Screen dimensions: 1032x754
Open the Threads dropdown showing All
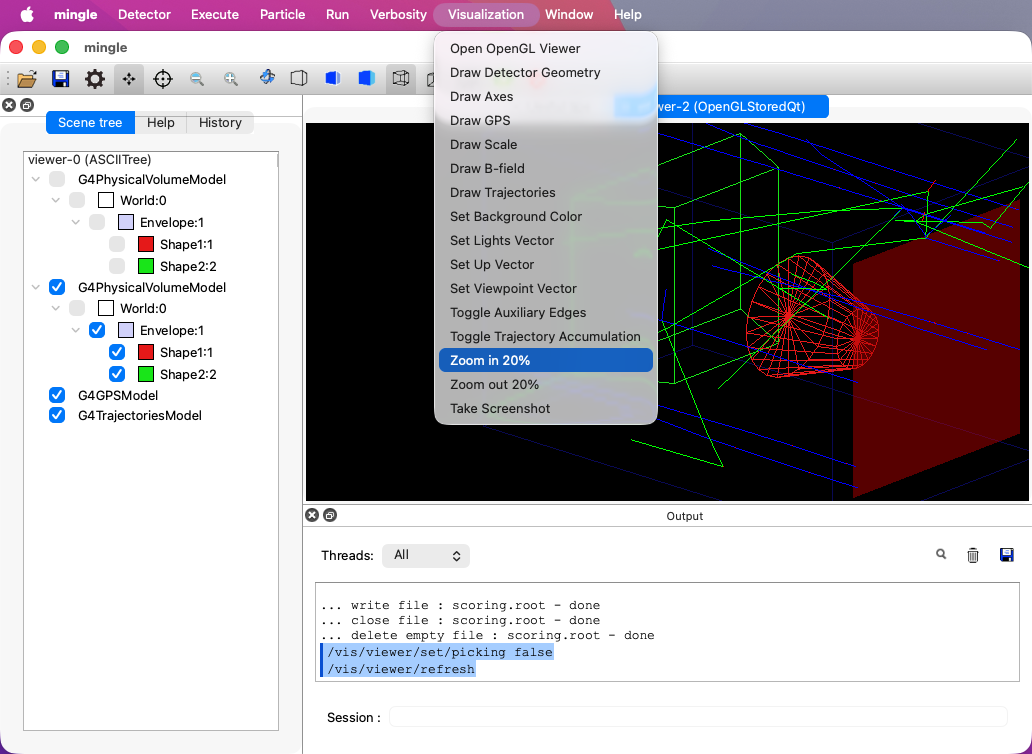425,555
